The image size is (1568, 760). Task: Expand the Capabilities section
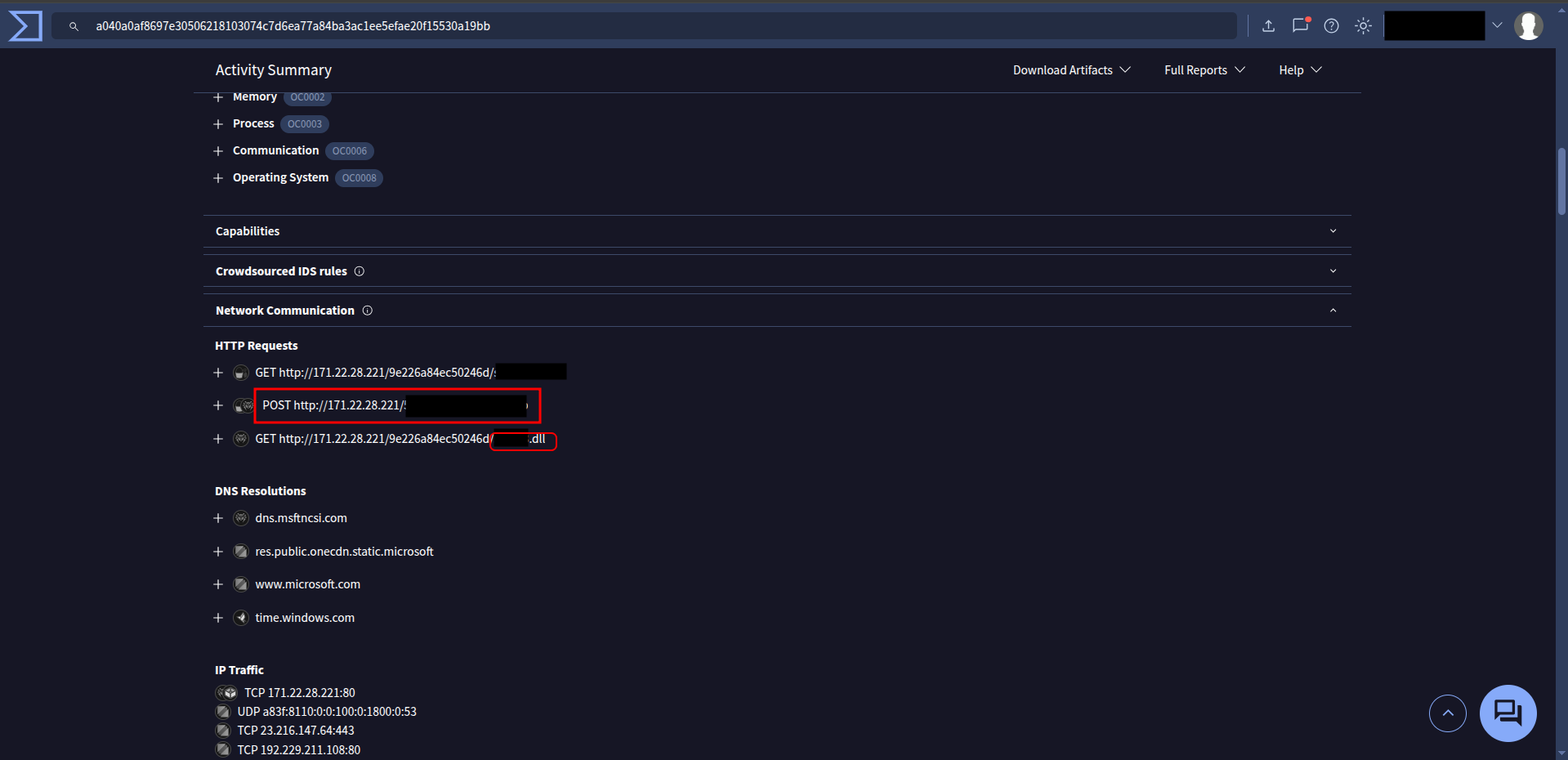[x=1333, y=231]
